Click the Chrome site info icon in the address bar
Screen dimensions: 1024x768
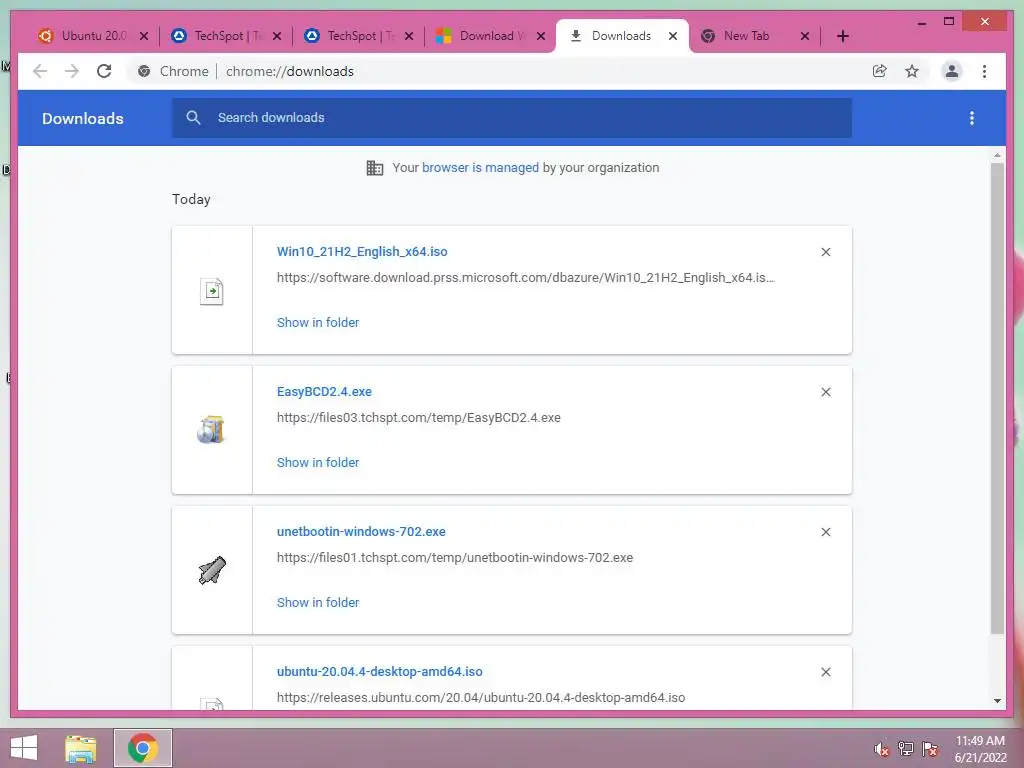tap(144, 71)
